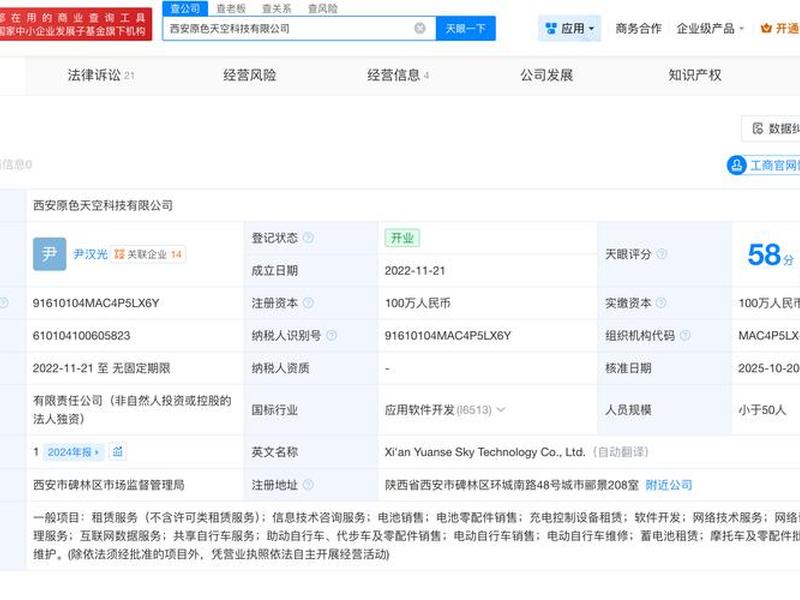Image resolution: width=800 pixels, height=600 pixels.
Task: Open the 2024年报 link
Action: (73, 452)
